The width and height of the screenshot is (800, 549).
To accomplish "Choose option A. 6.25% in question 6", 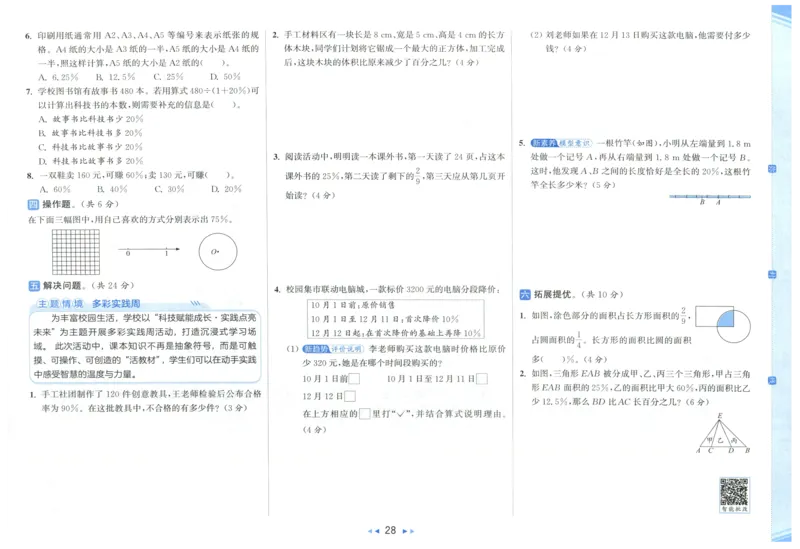I will click(59, 77).
